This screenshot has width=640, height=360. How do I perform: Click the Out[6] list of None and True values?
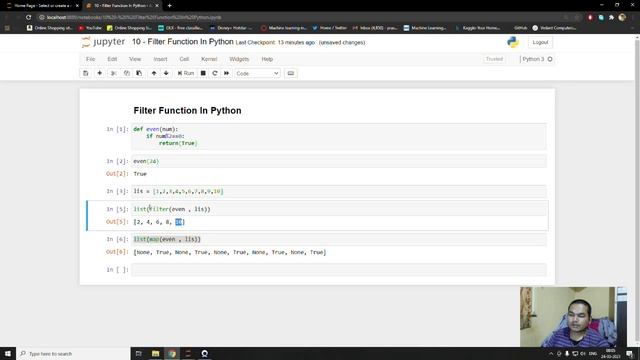point(230,252)
